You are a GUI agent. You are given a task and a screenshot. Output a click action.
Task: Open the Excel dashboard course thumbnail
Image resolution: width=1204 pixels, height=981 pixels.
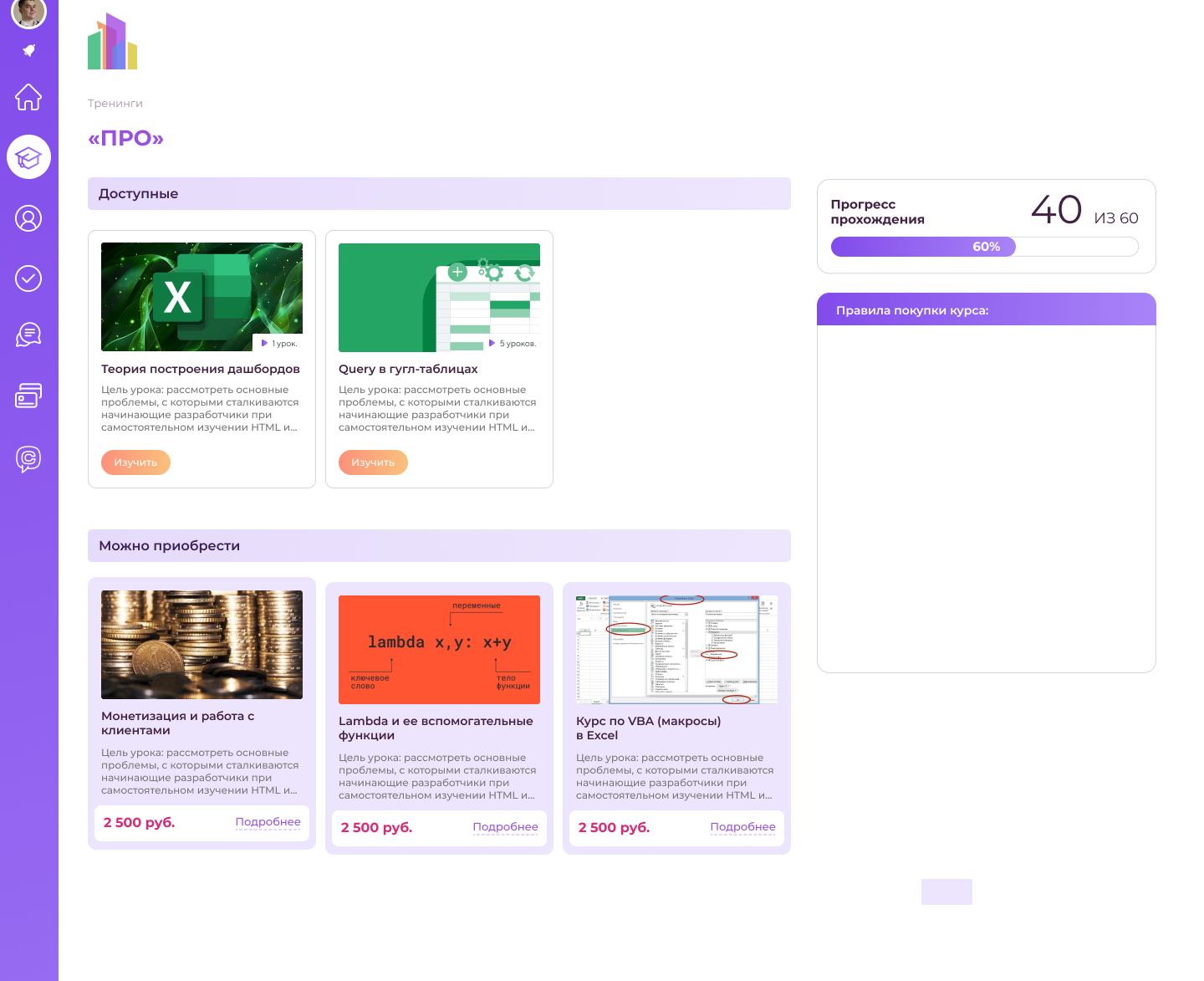click(202, 297)
